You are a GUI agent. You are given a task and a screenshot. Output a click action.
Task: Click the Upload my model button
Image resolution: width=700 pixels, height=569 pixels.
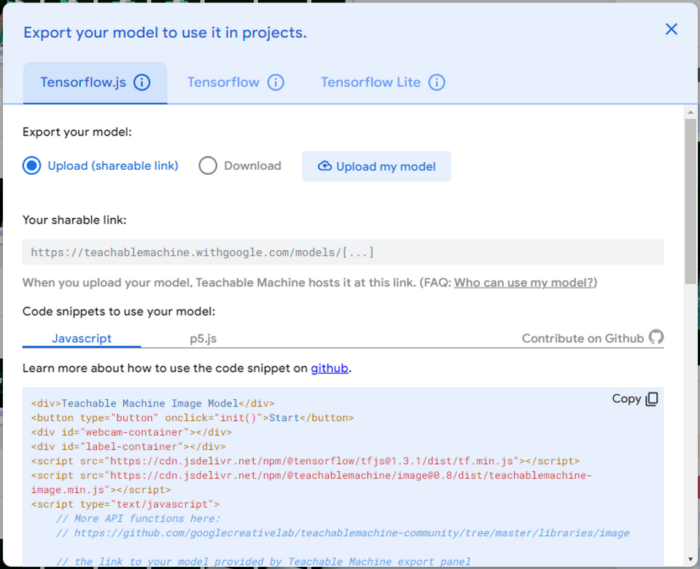(376, 166)
